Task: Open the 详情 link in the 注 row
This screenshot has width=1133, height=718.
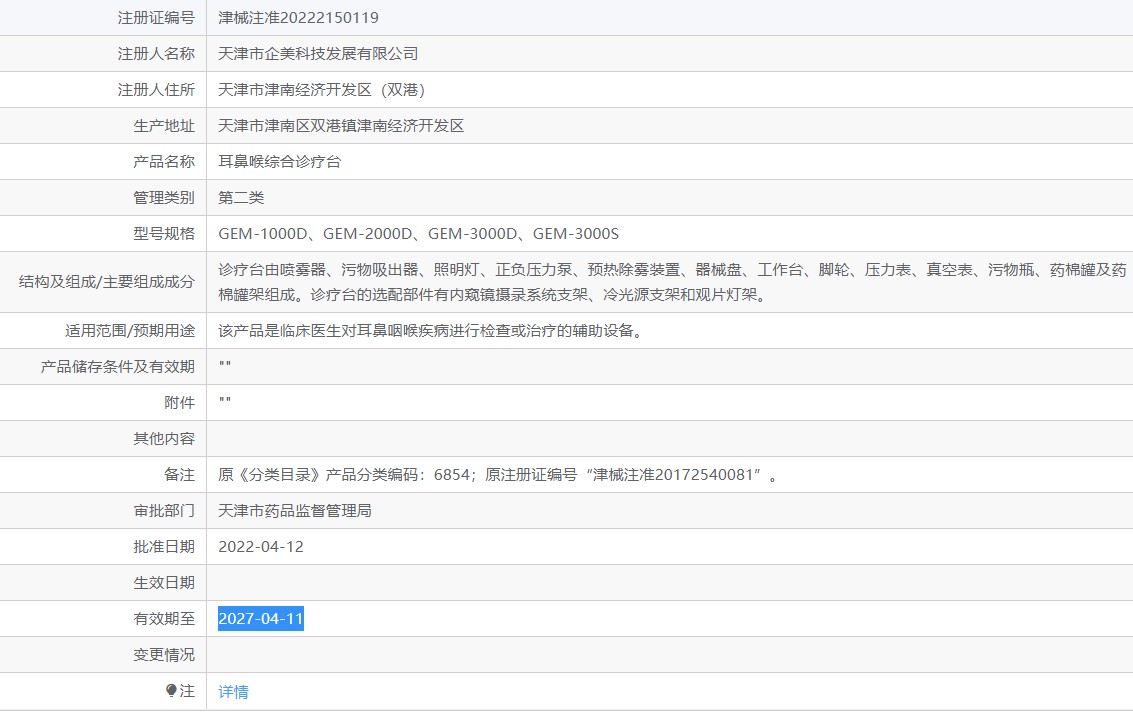Action: pyautogui.click(x=233, y=692)
